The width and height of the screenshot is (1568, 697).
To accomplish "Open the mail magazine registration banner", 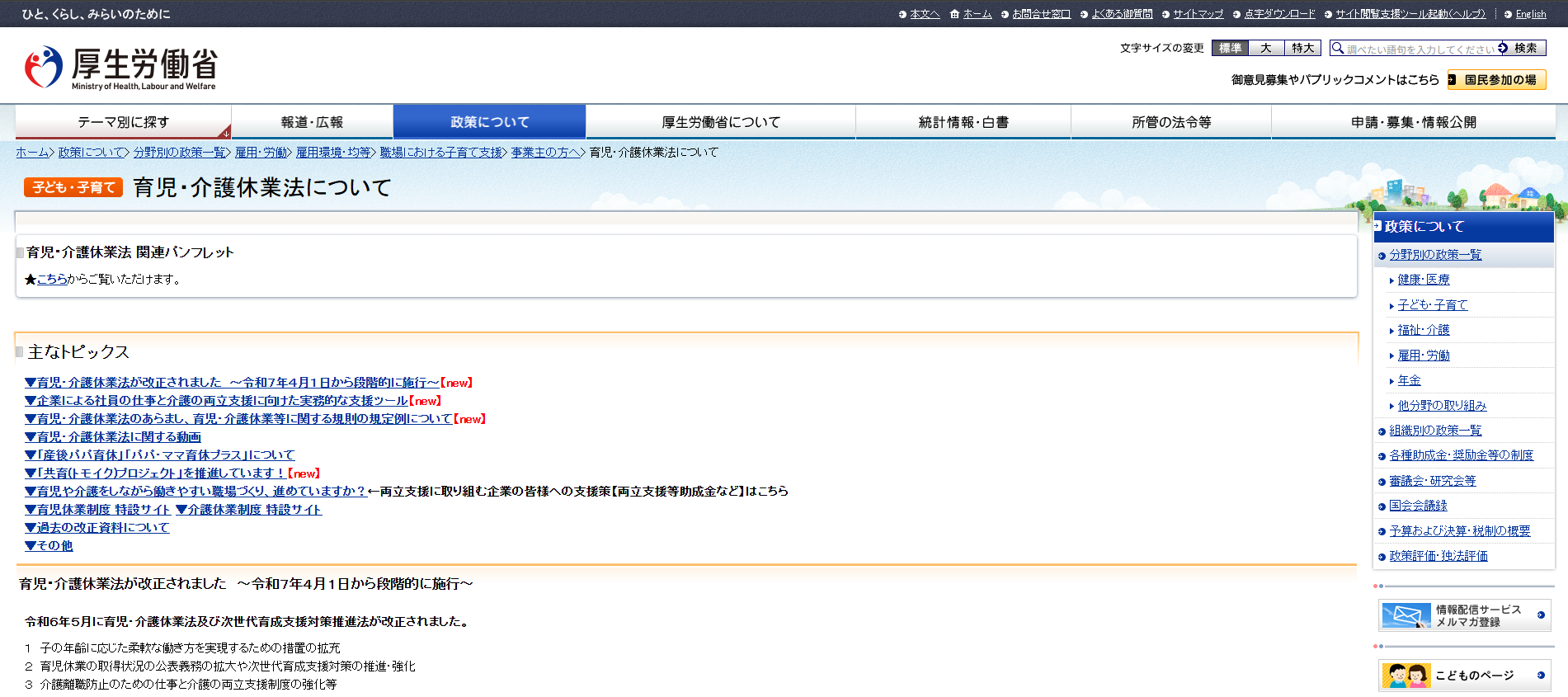I will coord(1464,615).
